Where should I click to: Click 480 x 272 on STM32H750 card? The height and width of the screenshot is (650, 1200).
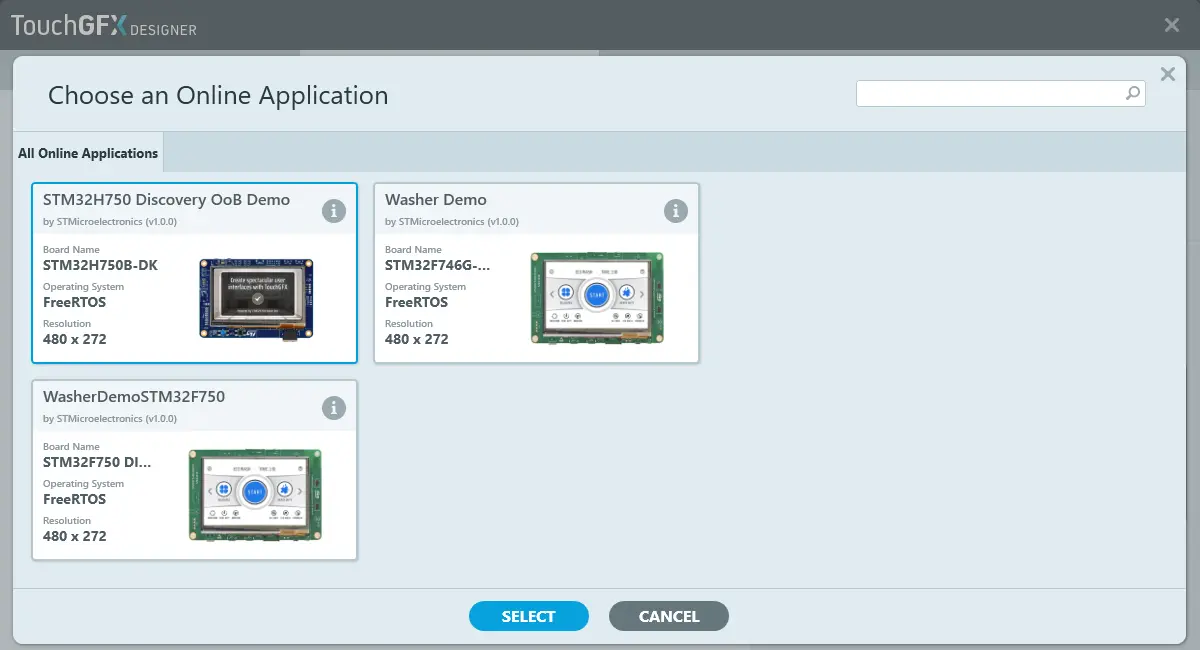click(x=74, y=340)
